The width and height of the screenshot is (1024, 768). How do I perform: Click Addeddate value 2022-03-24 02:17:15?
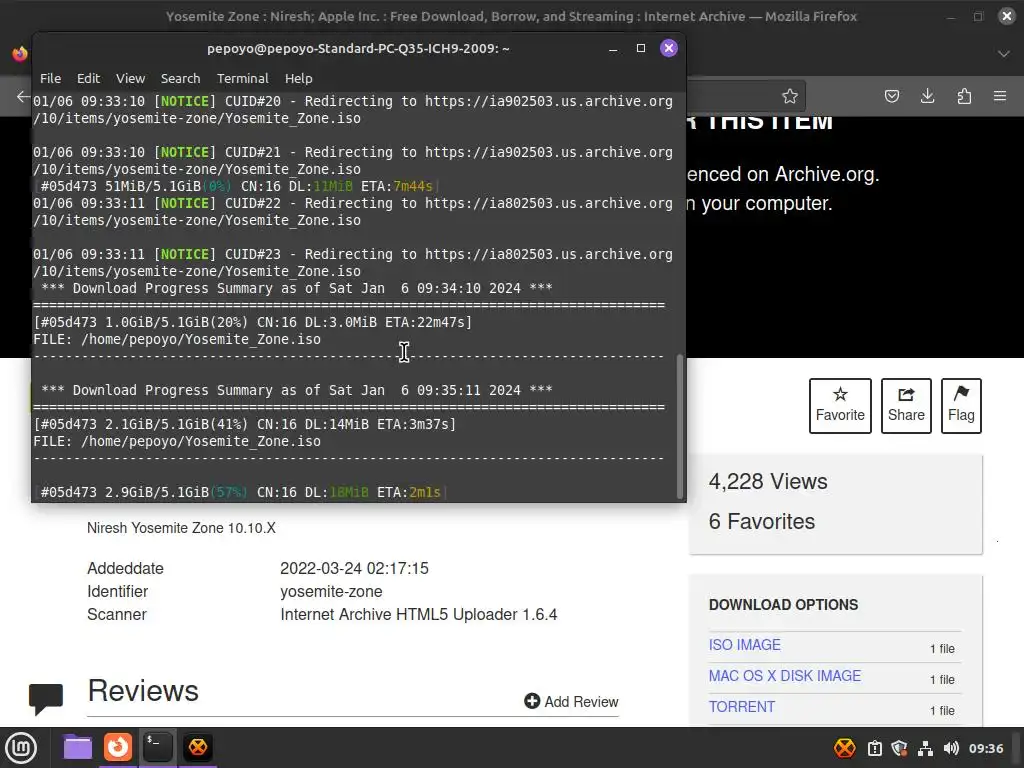coord(354,568)
